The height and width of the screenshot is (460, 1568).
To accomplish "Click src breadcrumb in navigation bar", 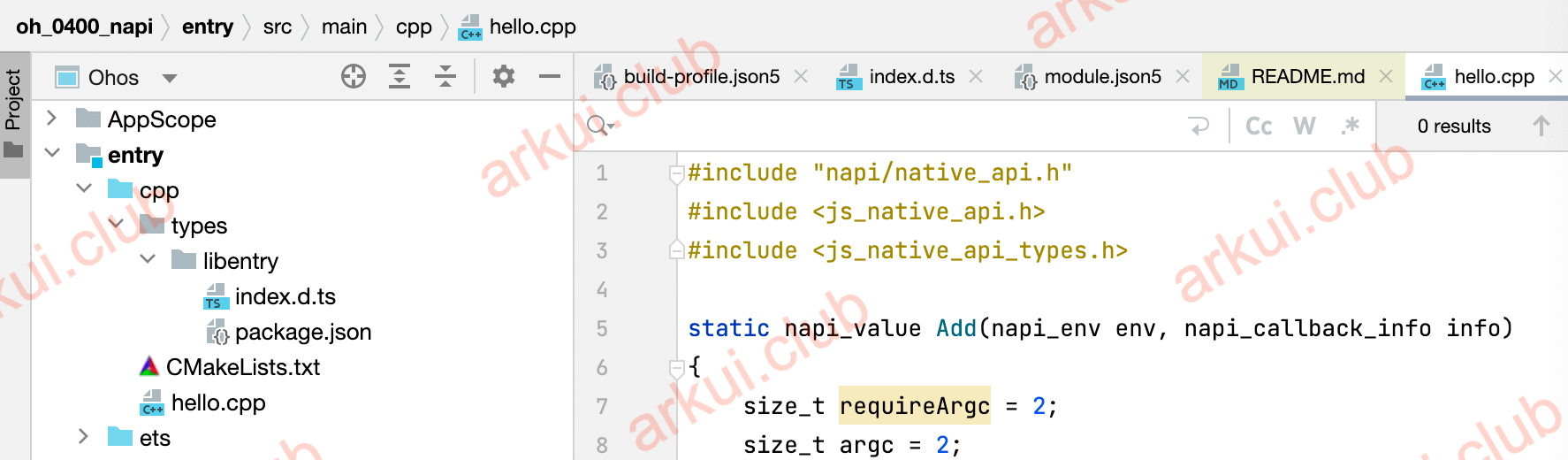I will [278, 27].
